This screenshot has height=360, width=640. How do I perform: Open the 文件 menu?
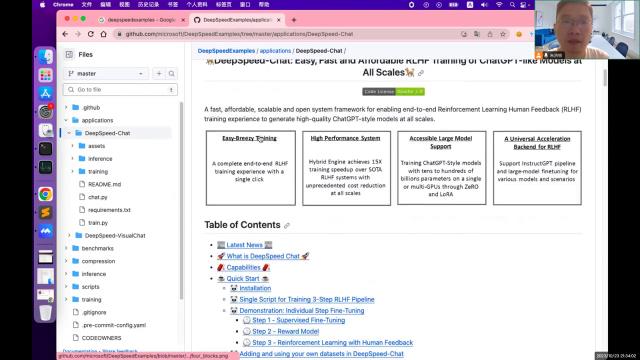[87, 5]
